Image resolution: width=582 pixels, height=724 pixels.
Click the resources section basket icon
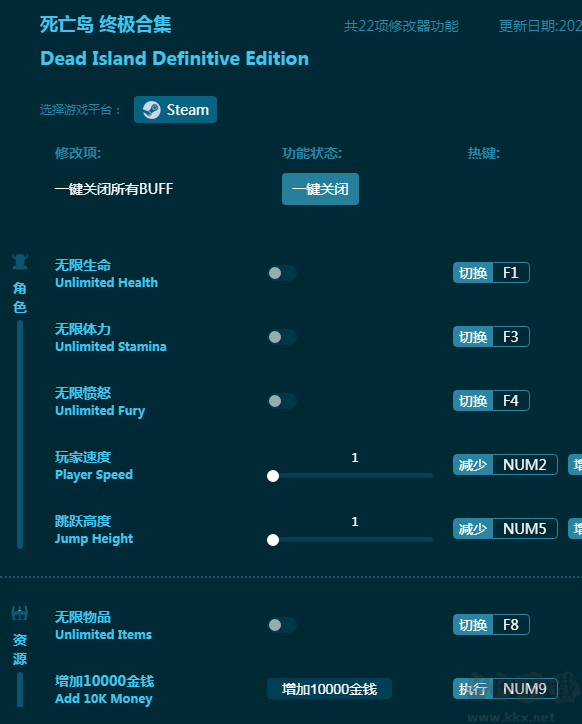[20, 613]
